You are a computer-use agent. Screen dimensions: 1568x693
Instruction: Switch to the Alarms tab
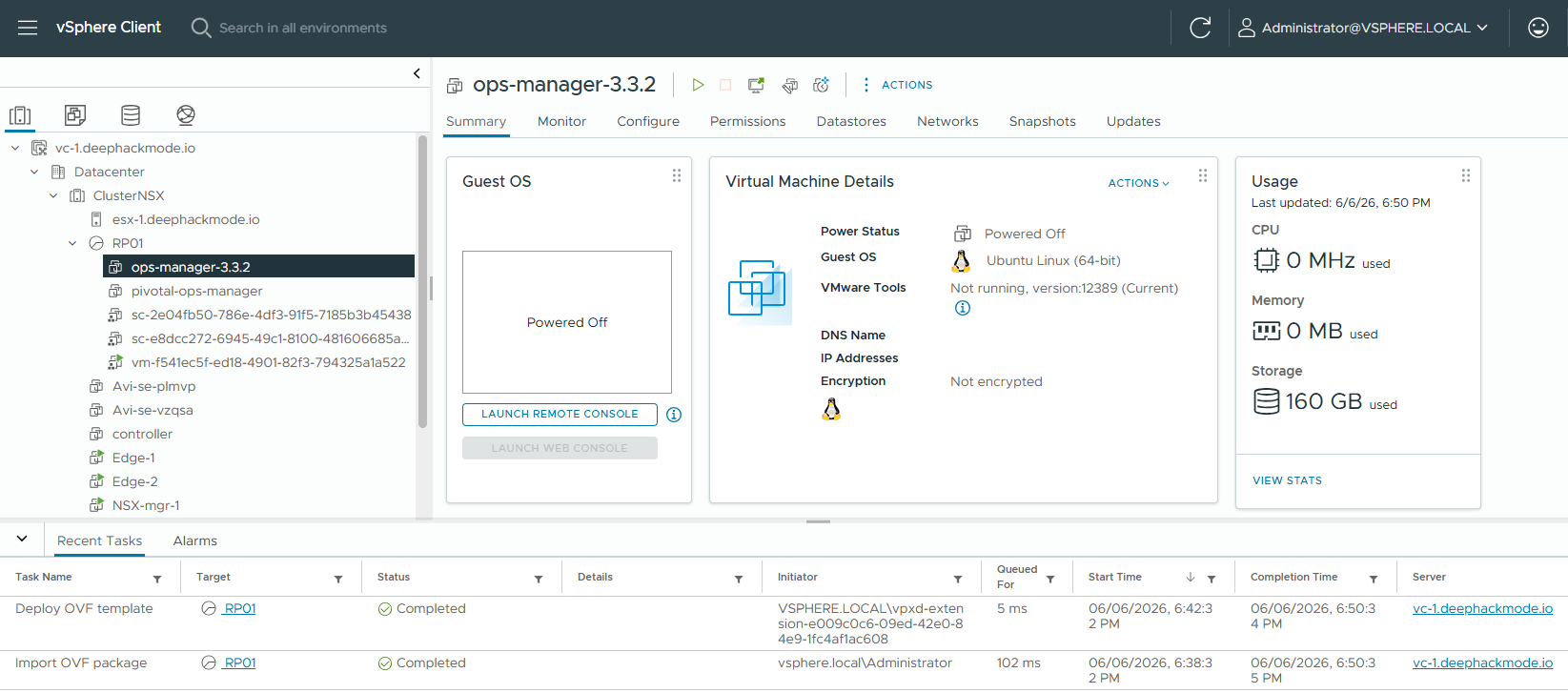(x=195, y=540)
